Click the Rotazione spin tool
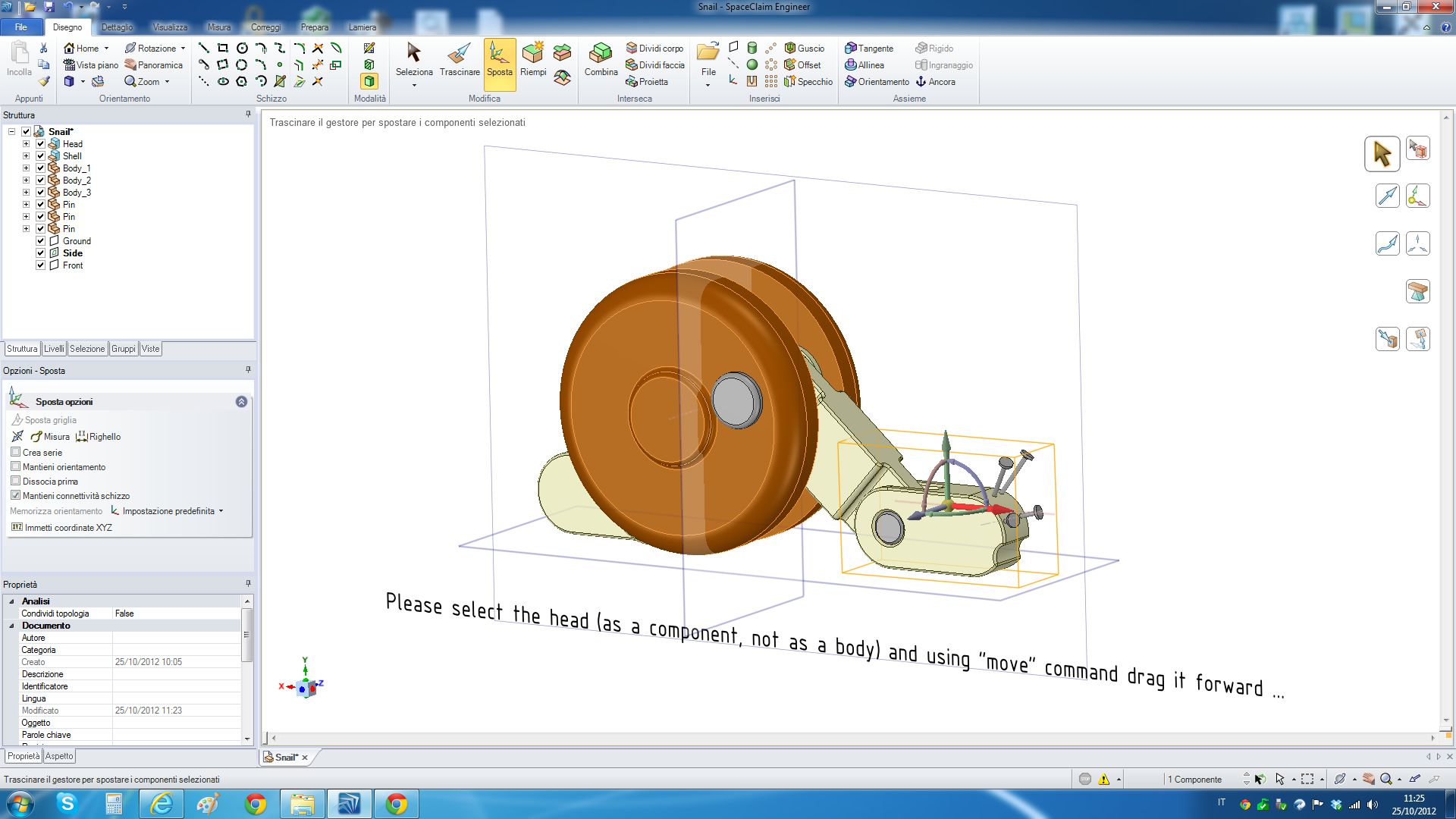 pos(150,48)
